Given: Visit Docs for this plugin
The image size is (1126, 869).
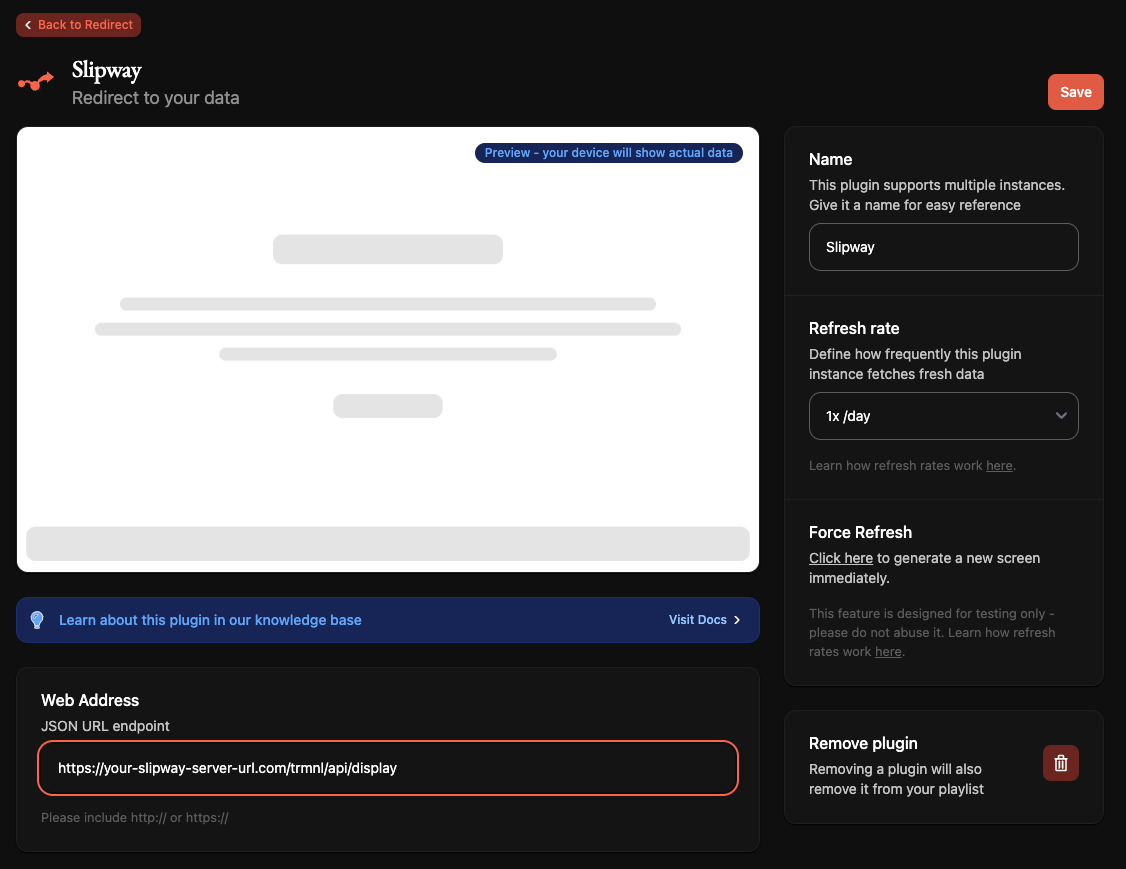Looking at the screenshot, I should (x=697, y=620).
